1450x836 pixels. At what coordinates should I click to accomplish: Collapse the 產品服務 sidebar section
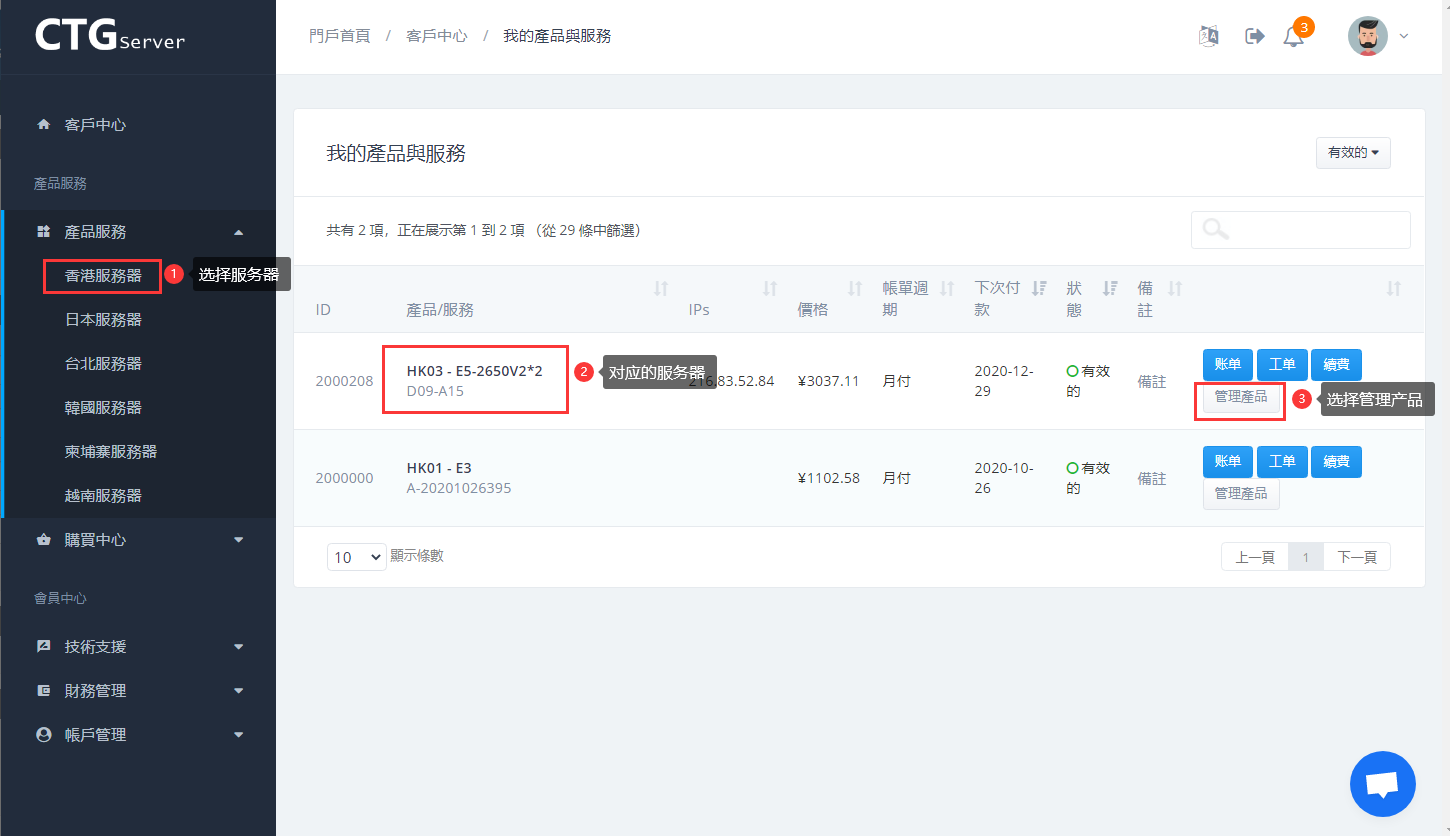(x=238, y=232)
